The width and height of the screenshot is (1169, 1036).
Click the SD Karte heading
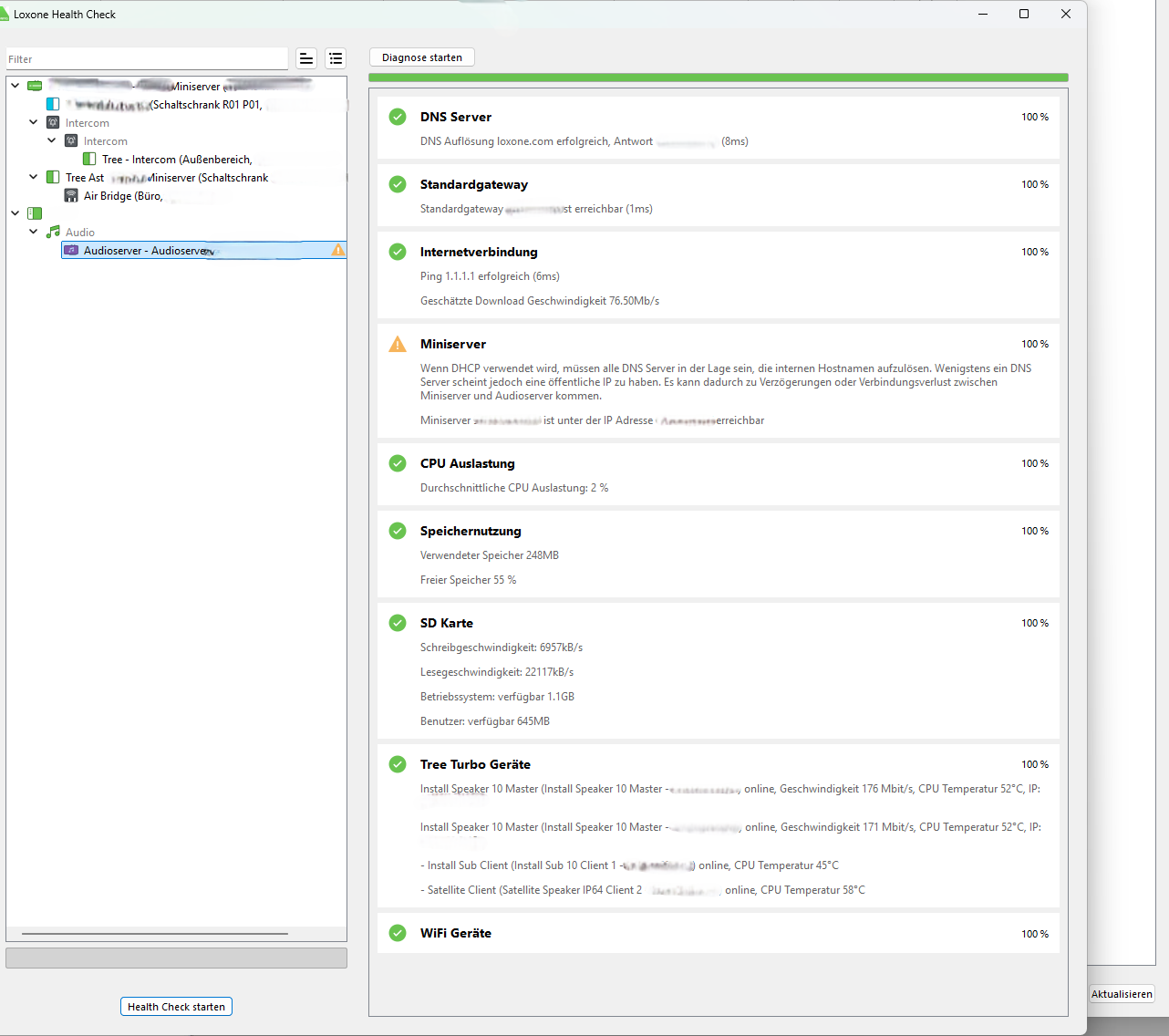click(x=447, y=623)
